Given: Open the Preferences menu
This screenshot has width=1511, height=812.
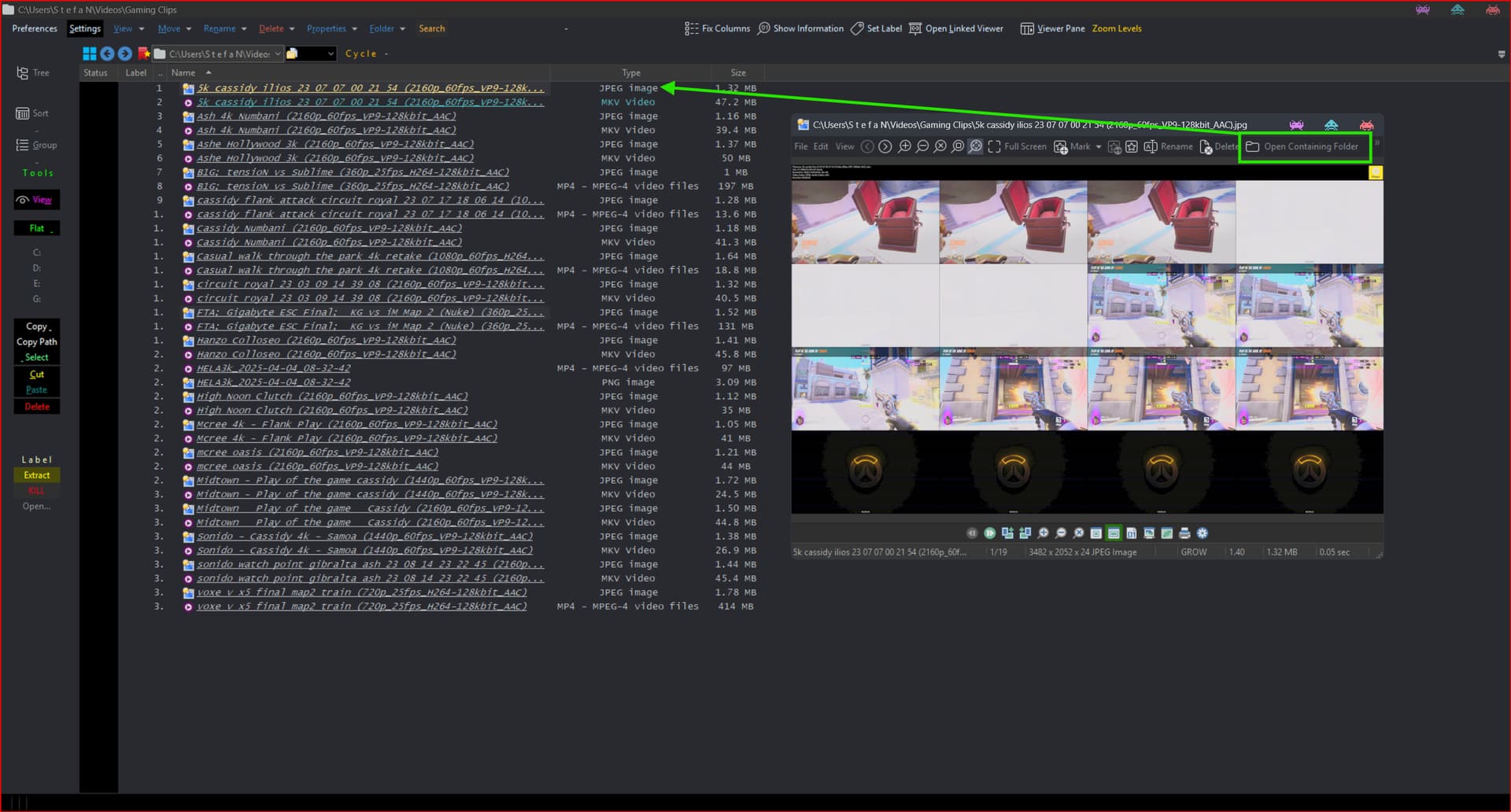Looking at the screenshot, I should coord(35,28).
